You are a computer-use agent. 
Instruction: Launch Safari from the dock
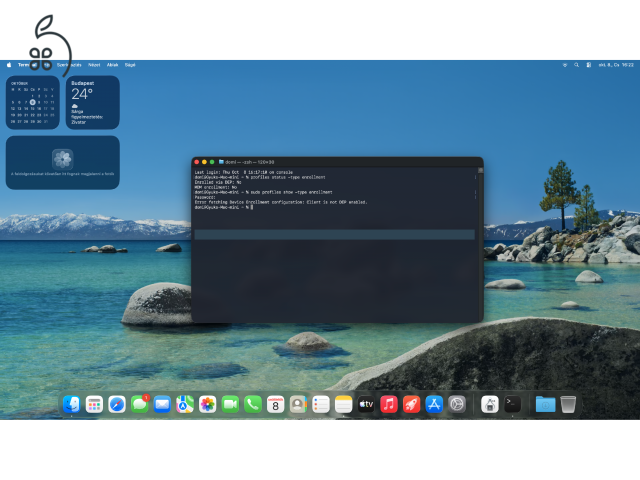click(117, 404)
